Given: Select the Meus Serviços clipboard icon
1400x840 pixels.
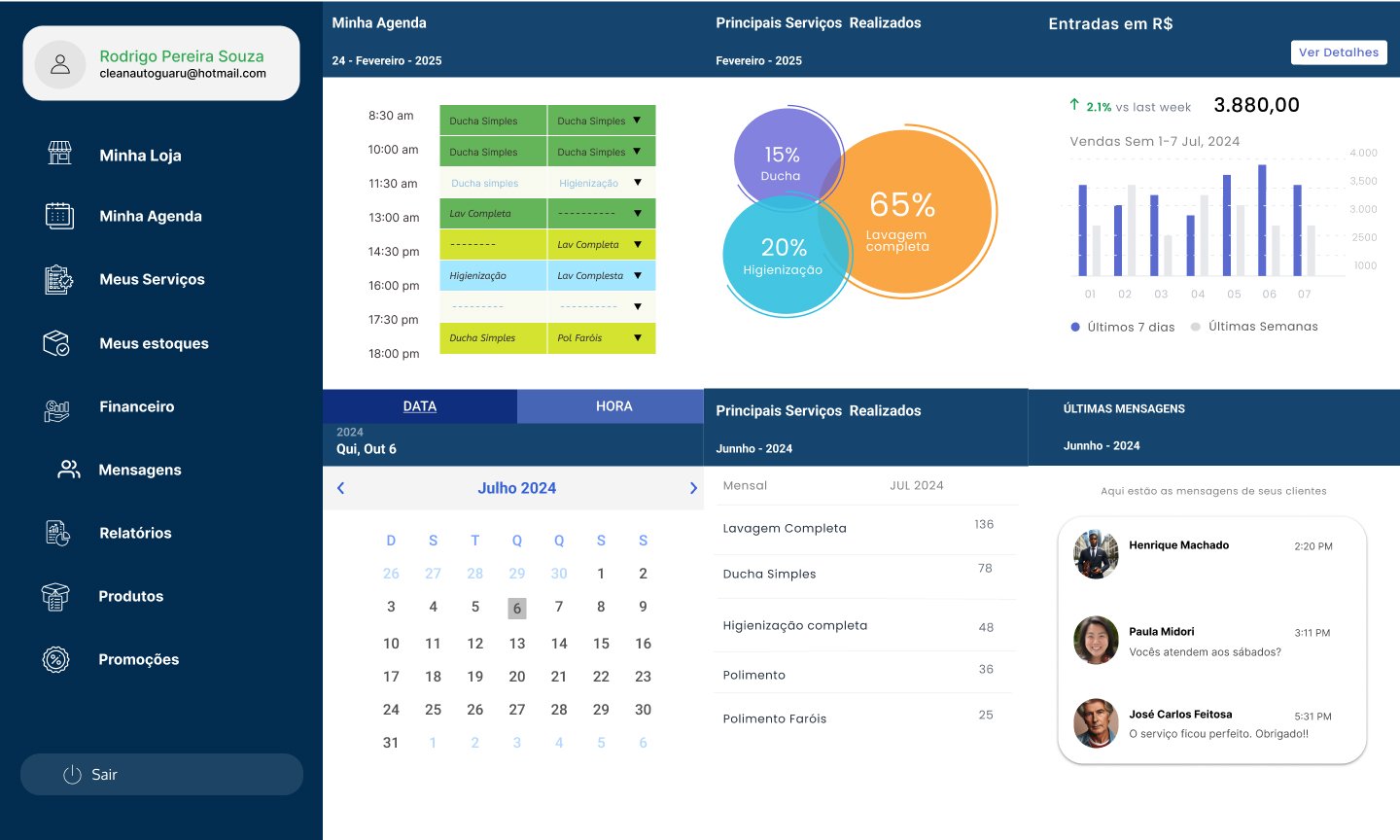Looking at the screenshot, I should pos(58,279).
